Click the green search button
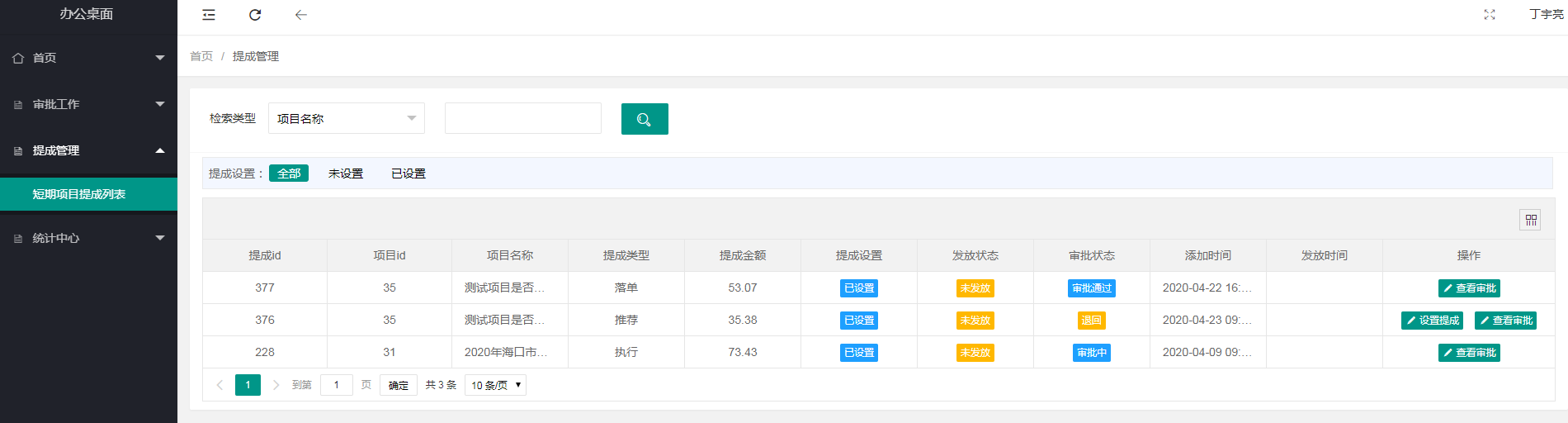This screenshot has height=423, width=1568. (645, 119)
